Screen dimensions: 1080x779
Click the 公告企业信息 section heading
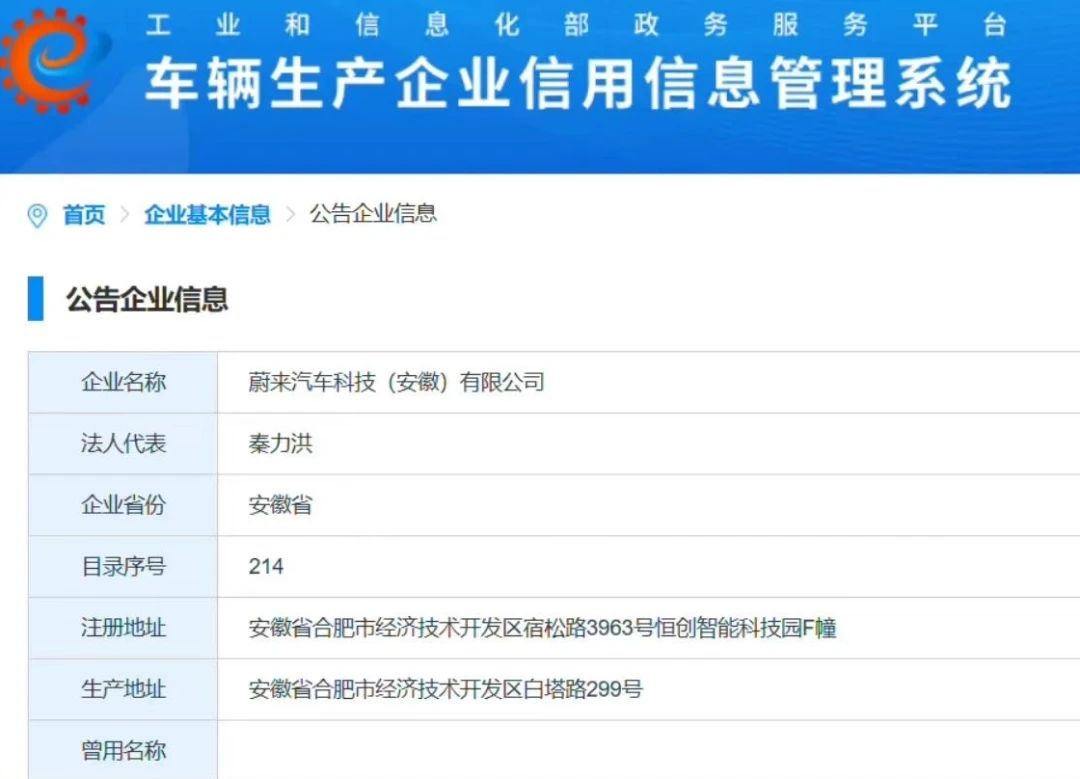[147, 299]
